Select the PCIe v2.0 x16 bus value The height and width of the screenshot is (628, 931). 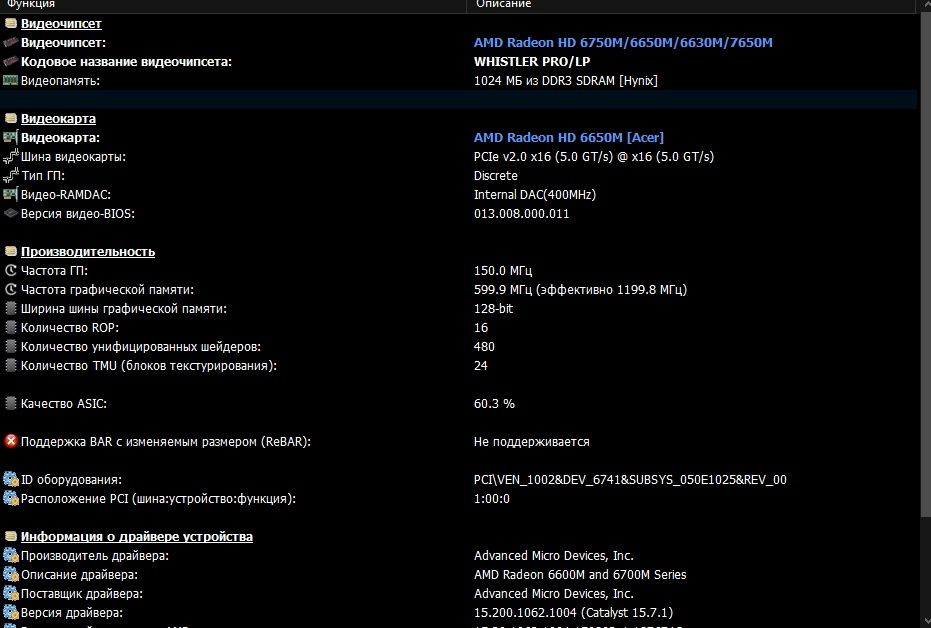click(594, 157)
